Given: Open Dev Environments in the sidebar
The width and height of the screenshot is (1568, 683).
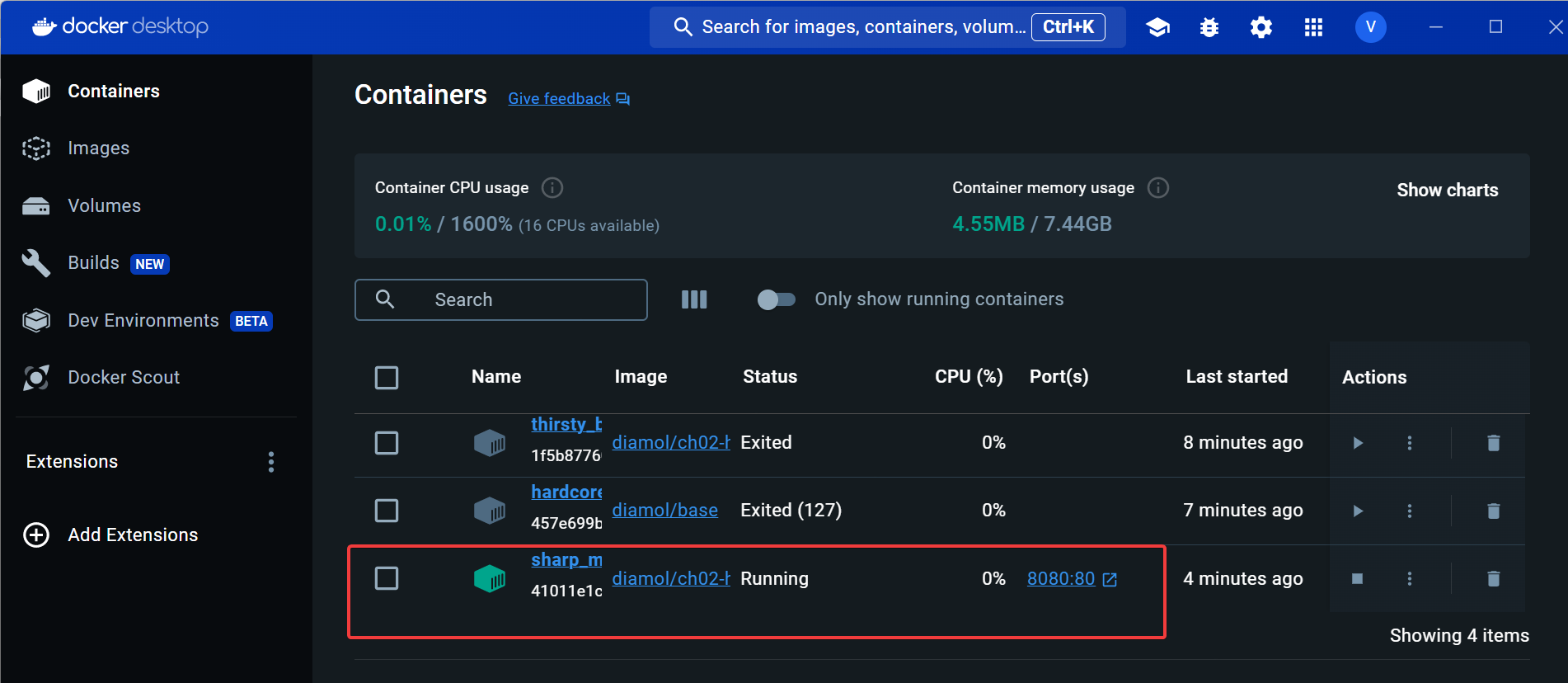Looking at the screenshot, I should pyautogui.click(x=143, y=320).
